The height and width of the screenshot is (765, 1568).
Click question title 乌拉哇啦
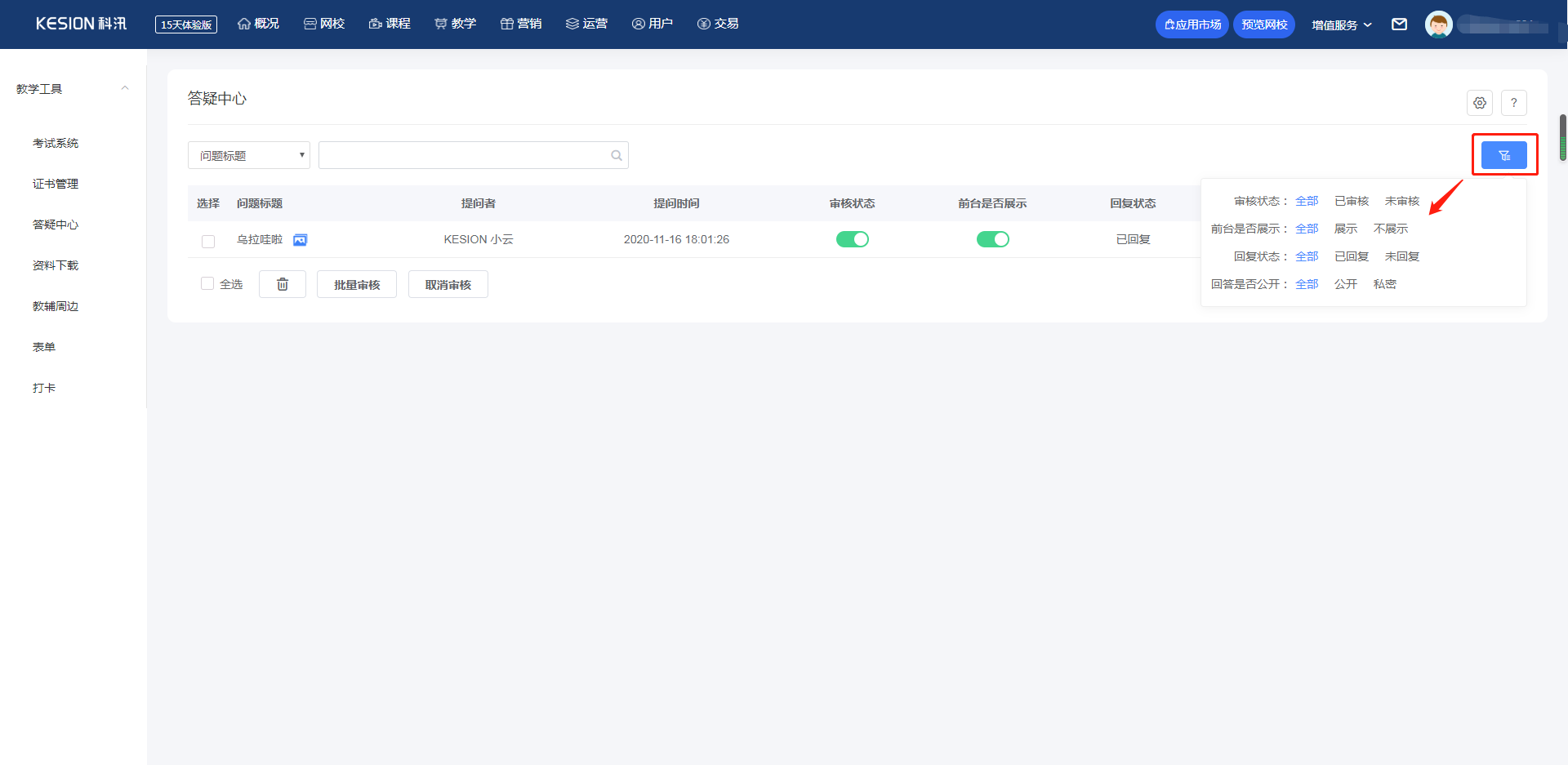click(260, 239)
